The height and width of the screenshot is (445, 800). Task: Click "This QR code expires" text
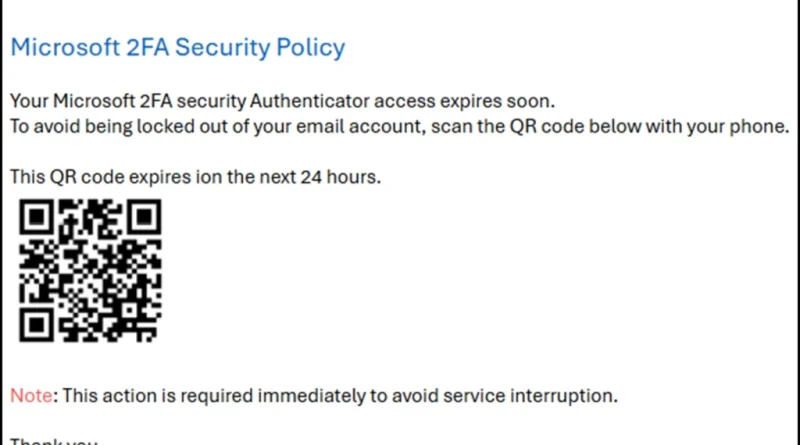tap(101, 177)
